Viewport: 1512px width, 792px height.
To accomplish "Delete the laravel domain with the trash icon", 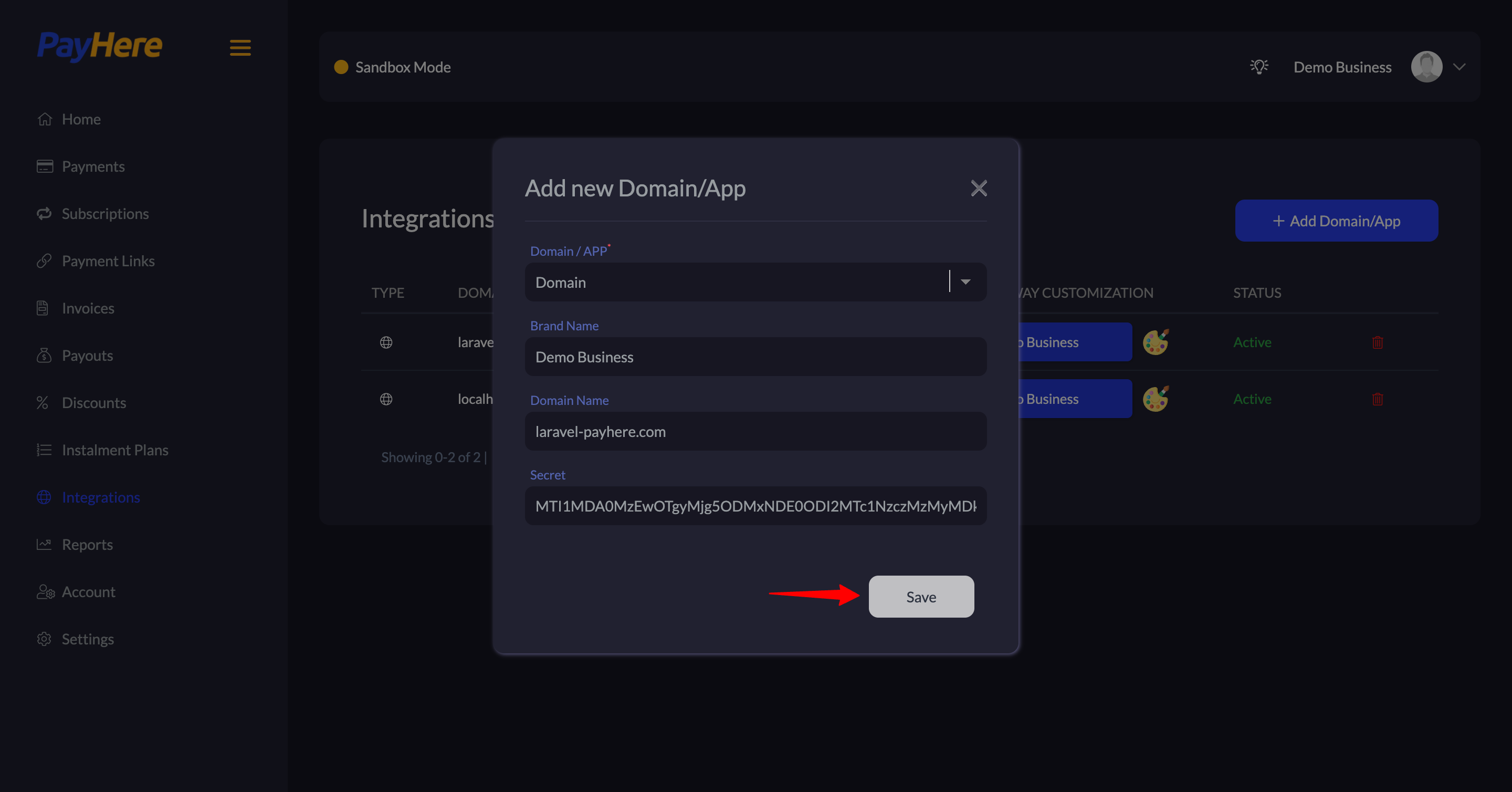I will pos(1378,342).
